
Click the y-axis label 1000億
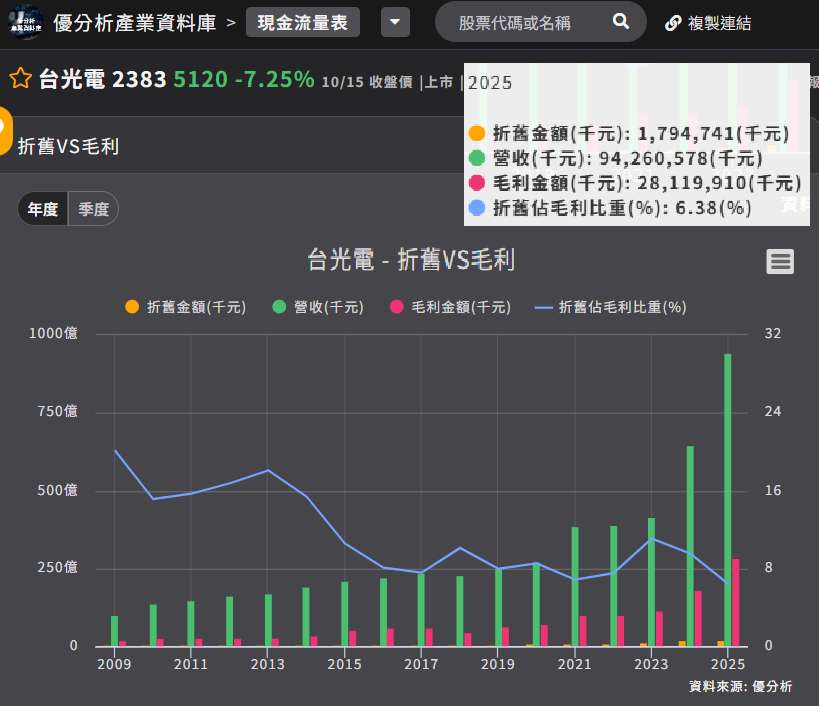tap(53, 333)
